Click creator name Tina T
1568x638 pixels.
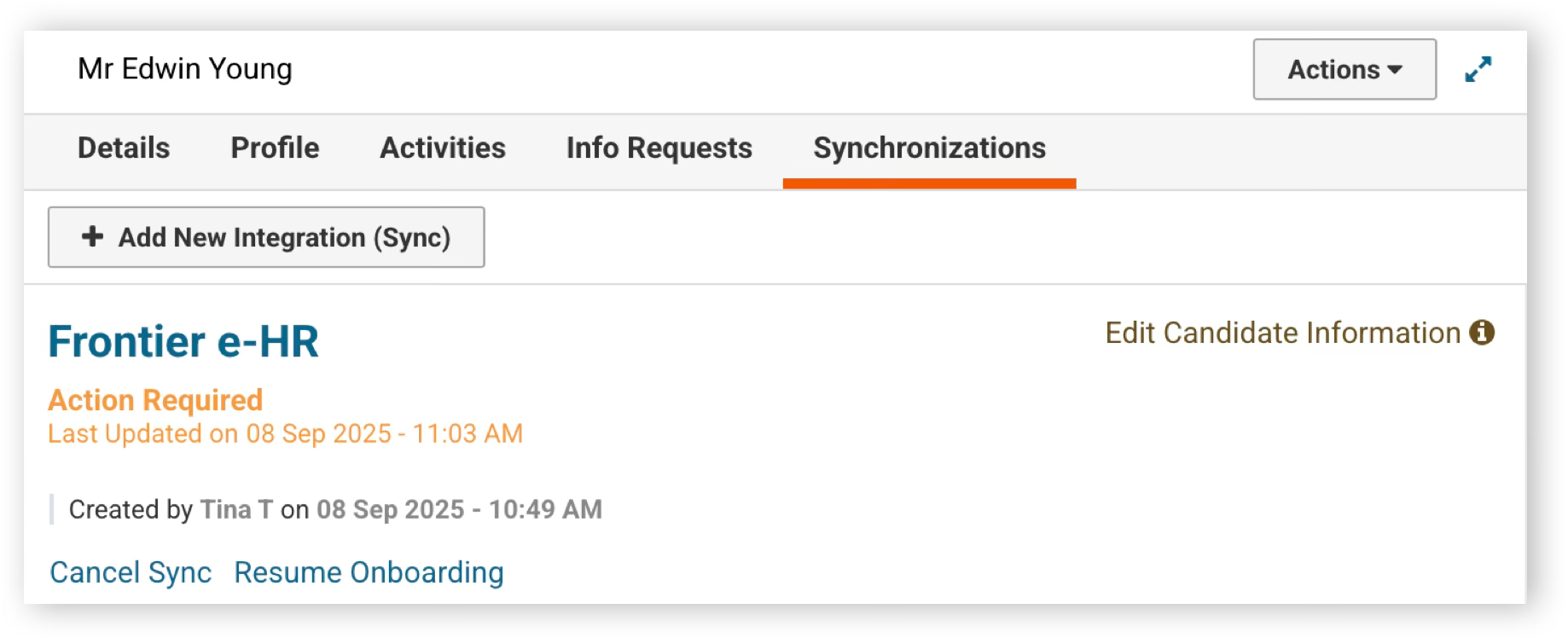click(x=236, y=509)
